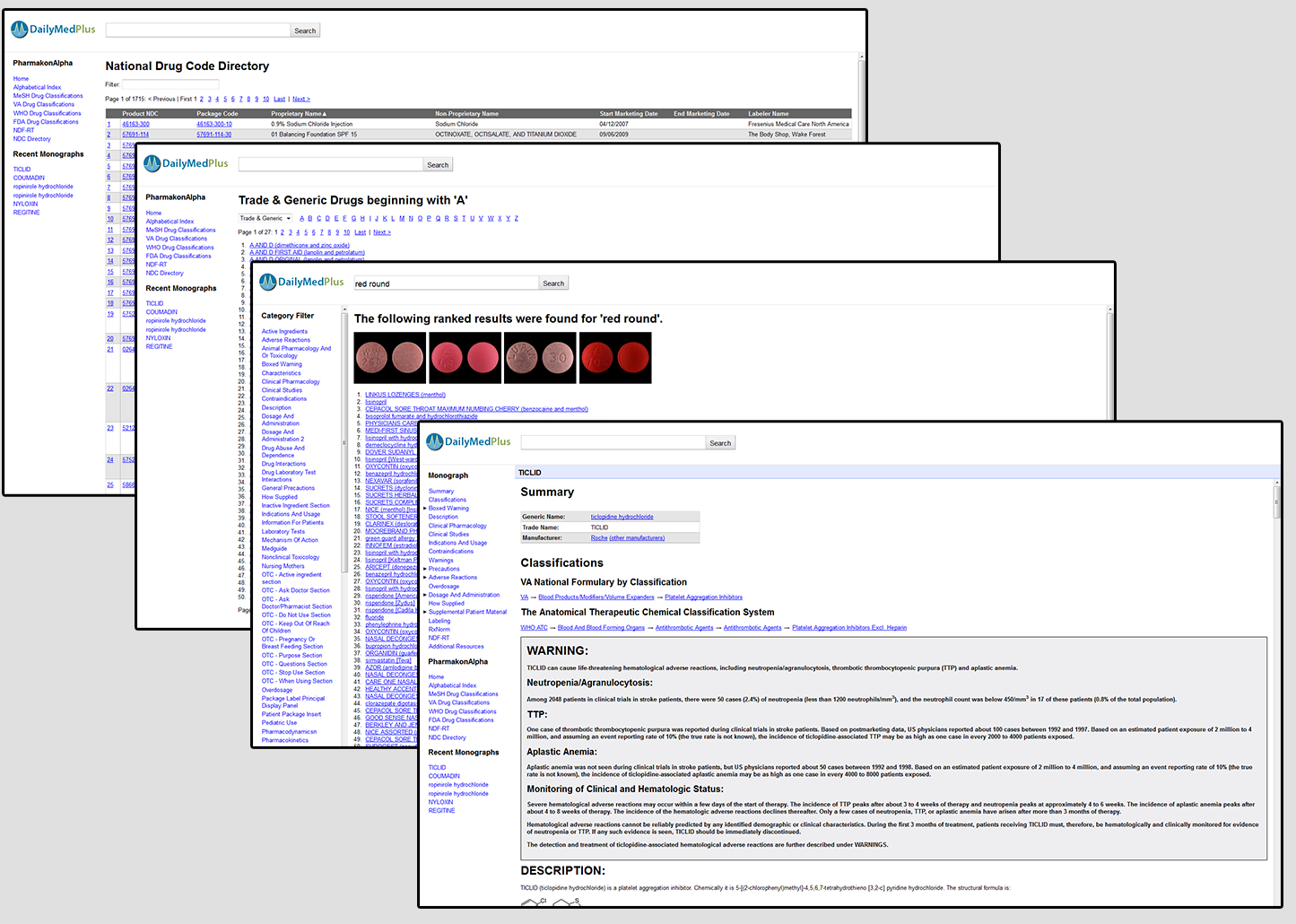This screenshot has height=924, width=1296.
Task: Click Search button in TICLID monograph window
Action: [x=720, y=443]
